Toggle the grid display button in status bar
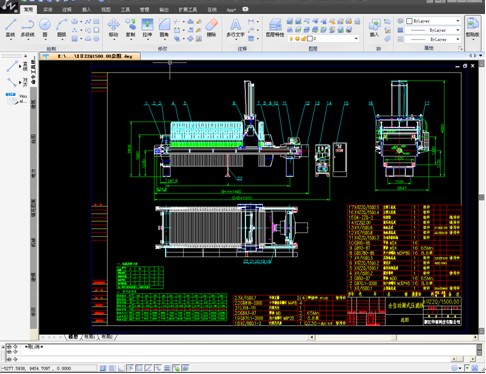Viewport: 486px width, 374px height. (x=112, y=368)
